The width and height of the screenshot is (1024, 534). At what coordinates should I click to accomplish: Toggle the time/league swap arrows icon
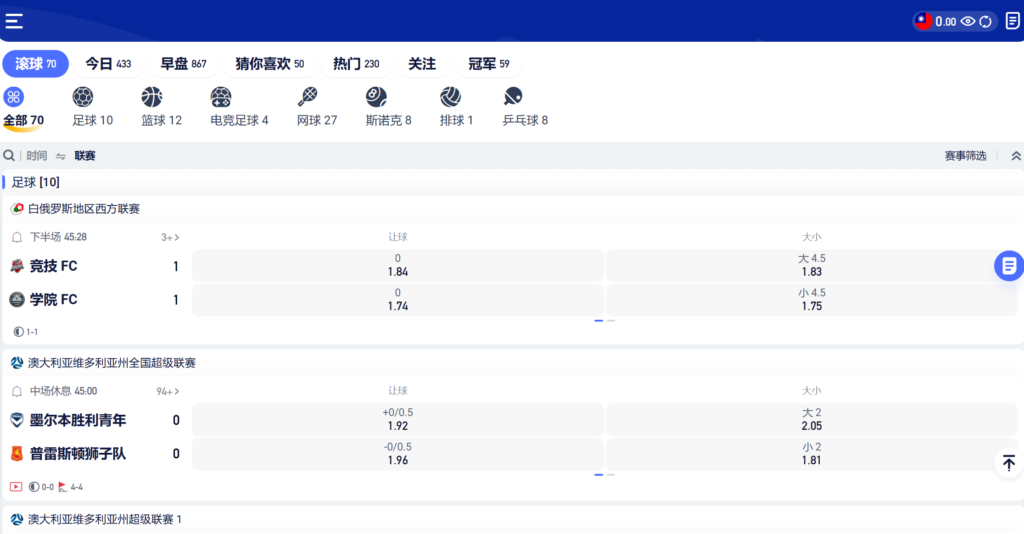click(61, 156)
